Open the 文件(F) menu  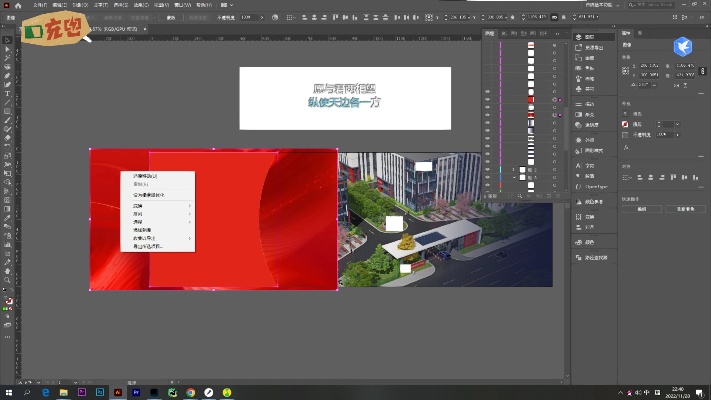40,5
